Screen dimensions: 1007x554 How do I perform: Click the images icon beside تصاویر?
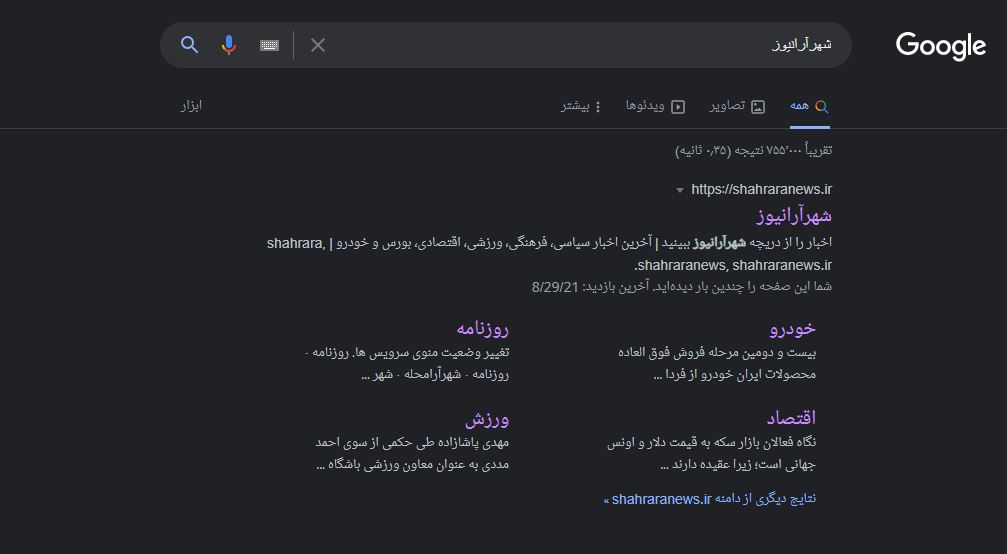click(x=758, y=107)
